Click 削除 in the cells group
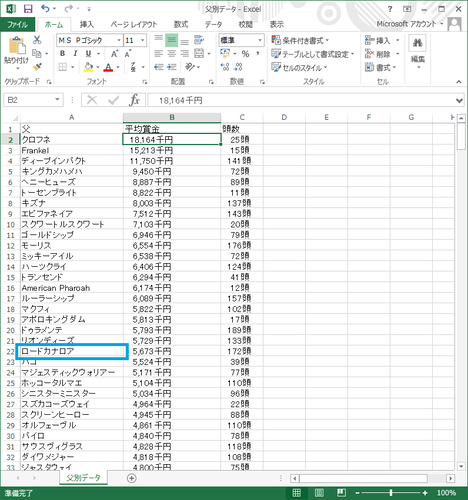The height and width of the screenshot is (500, 468). tap(382, 54)
